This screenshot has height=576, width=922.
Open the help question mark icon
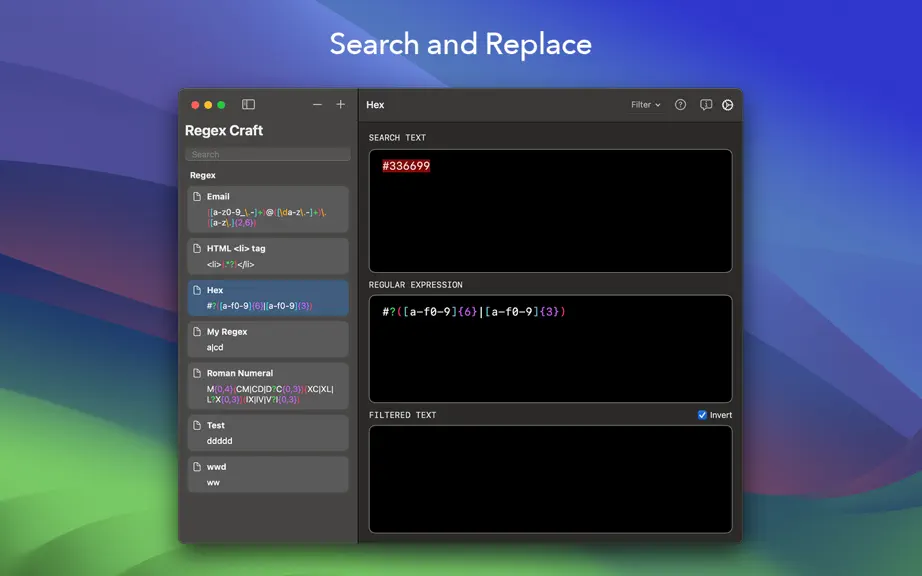tap(680, 105)
